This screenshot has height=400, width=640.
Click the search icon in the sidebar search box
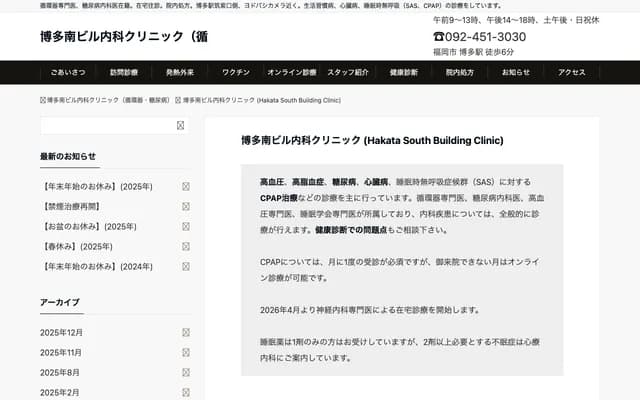[180, 126]
